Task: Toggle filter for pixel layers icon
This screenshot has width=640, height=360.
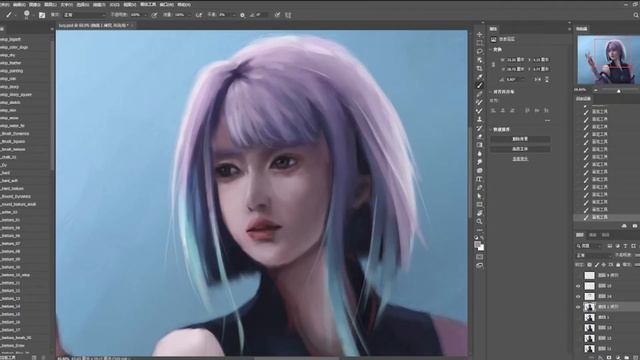Action: coord(610,246)
